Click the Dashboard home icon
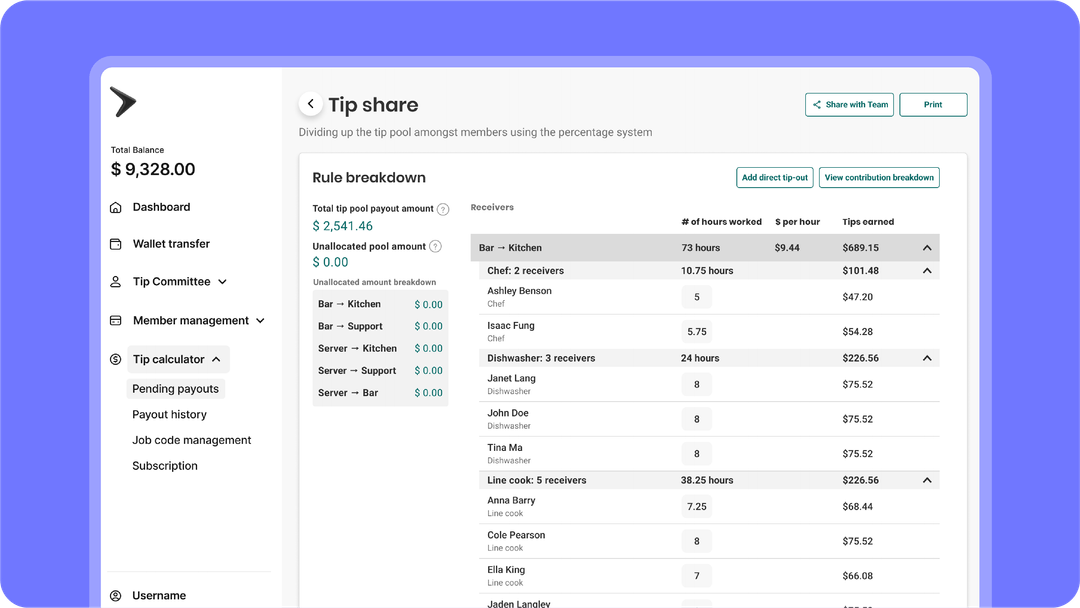The image size is (1080, 608). pos(115,207)
